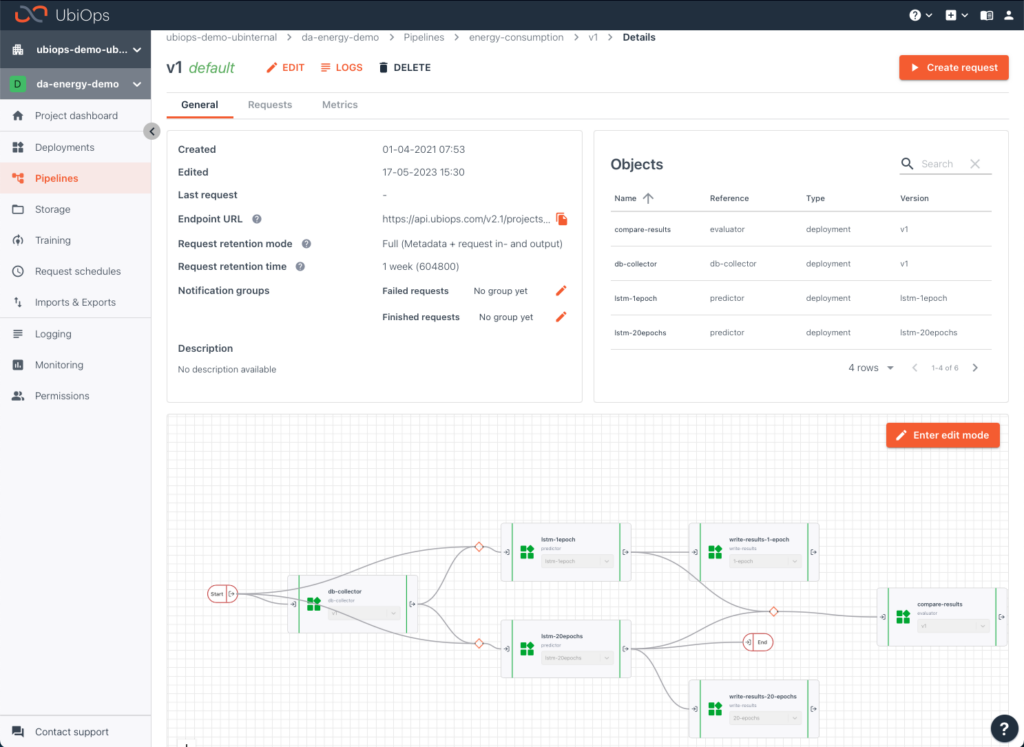Open the UbiOps documentation book icon

pos(986,15)
